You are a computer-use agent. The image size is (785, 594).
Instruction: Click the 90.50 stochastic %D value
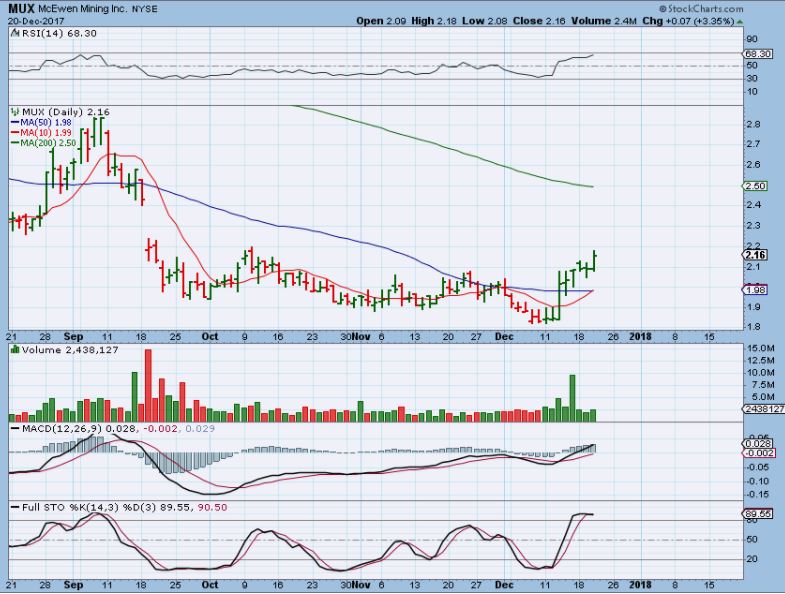[212, 508]
